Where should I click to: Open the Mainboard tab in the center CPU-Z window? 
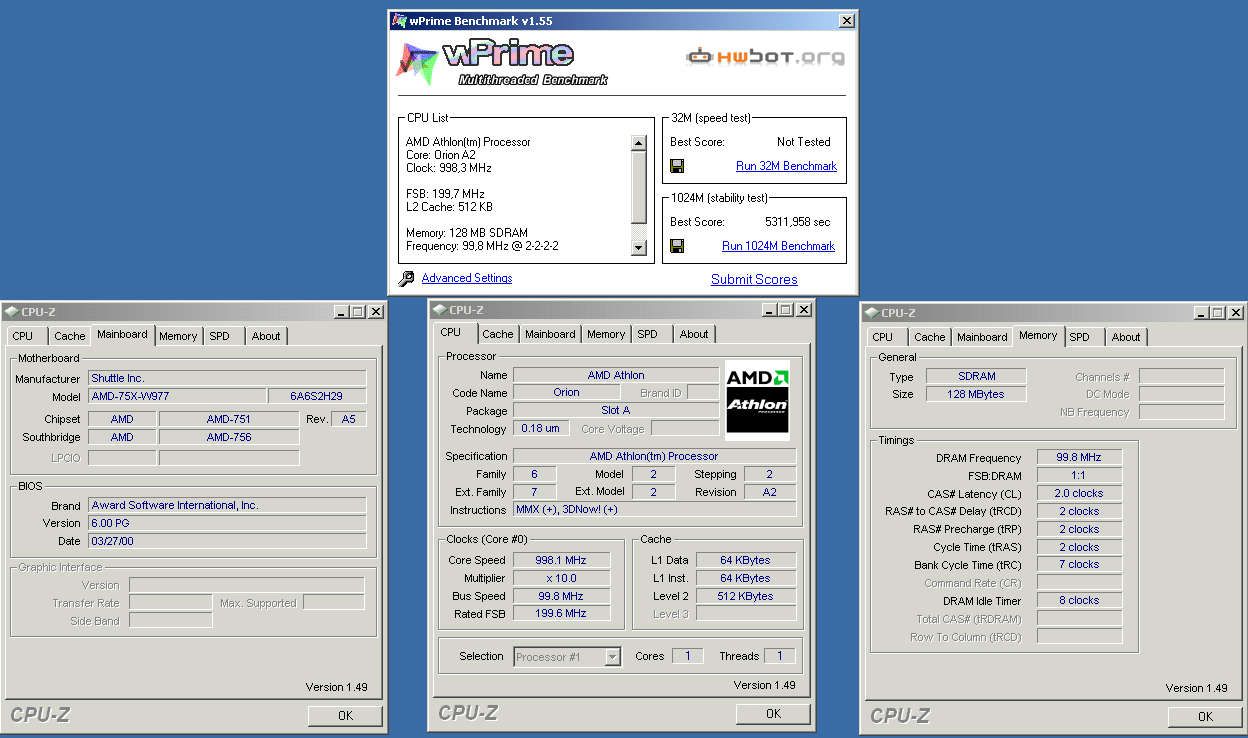point(550,334)
